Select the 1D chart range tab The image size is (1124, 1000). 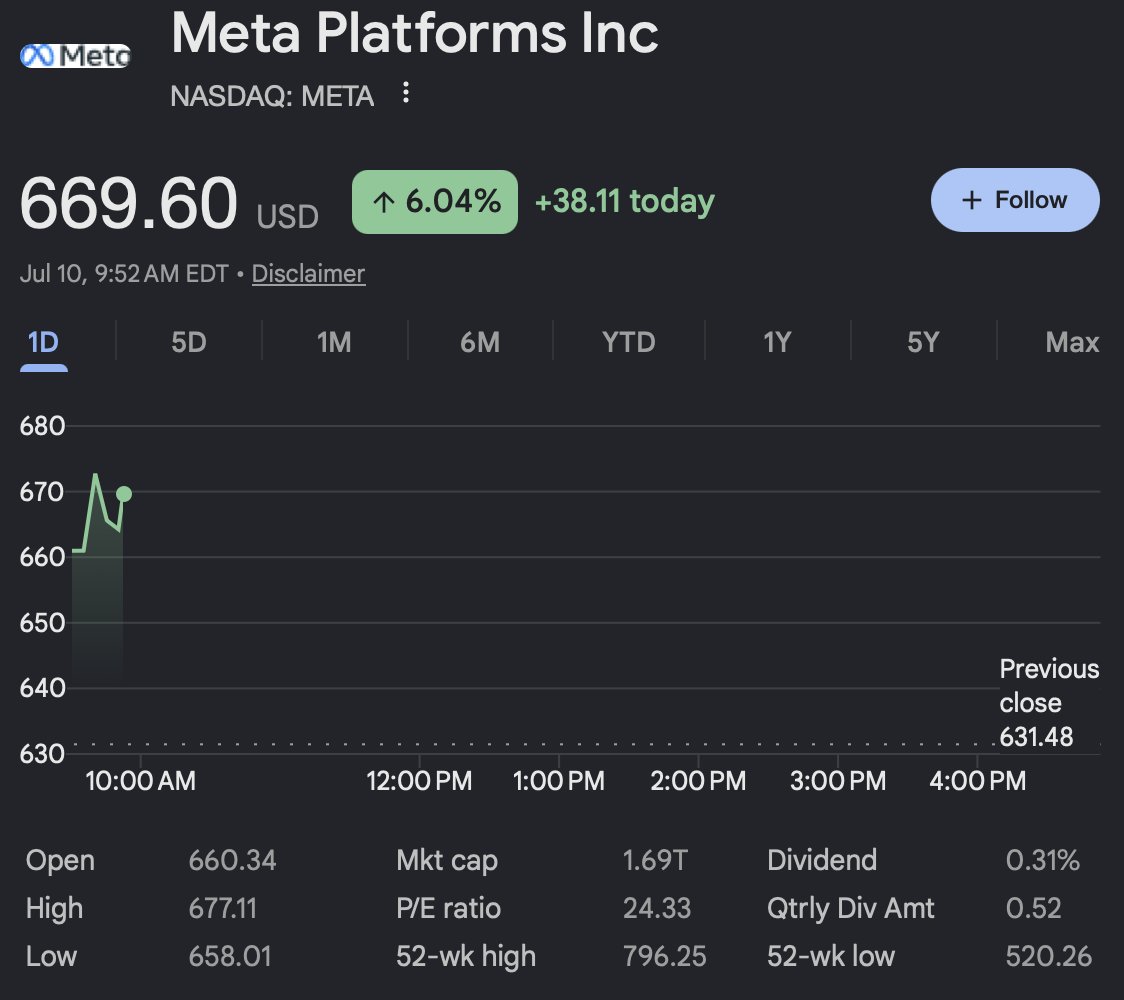[43, 343]
